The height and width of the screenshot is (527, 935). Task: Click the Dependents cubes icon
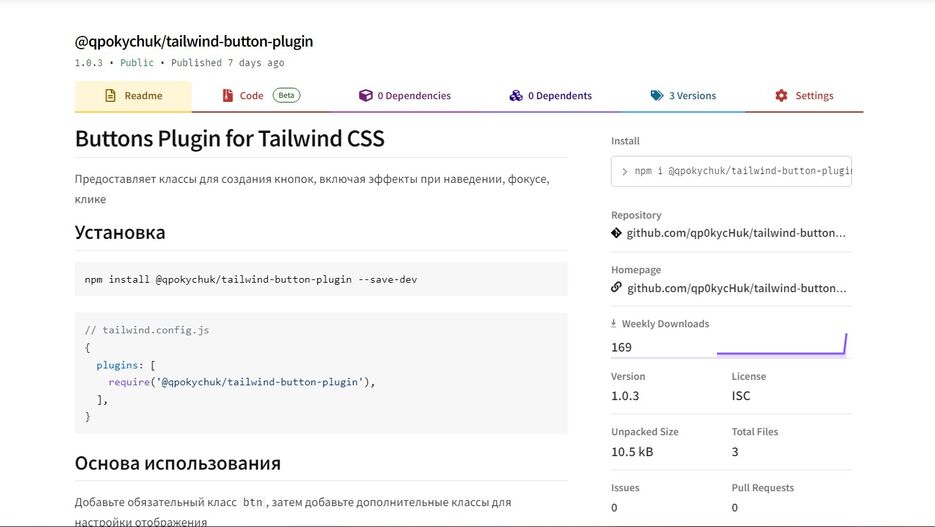tap(516, 95)
